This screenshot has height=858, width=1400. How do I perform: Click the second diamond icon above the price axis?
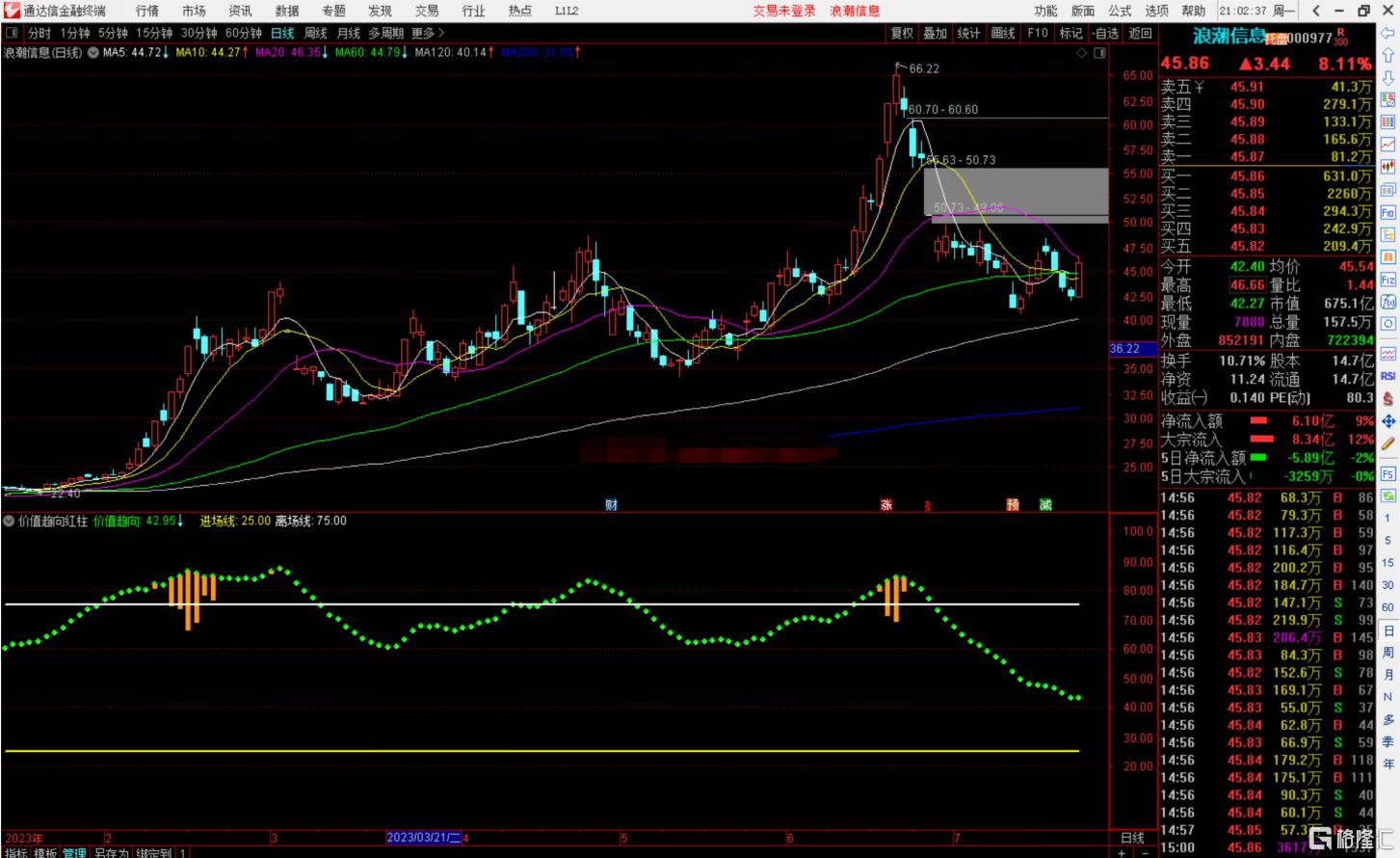[1098, 53]
